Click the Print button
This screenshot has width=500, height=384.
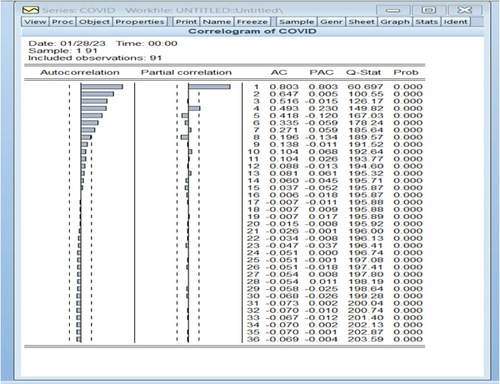click(x=186, y=22)
